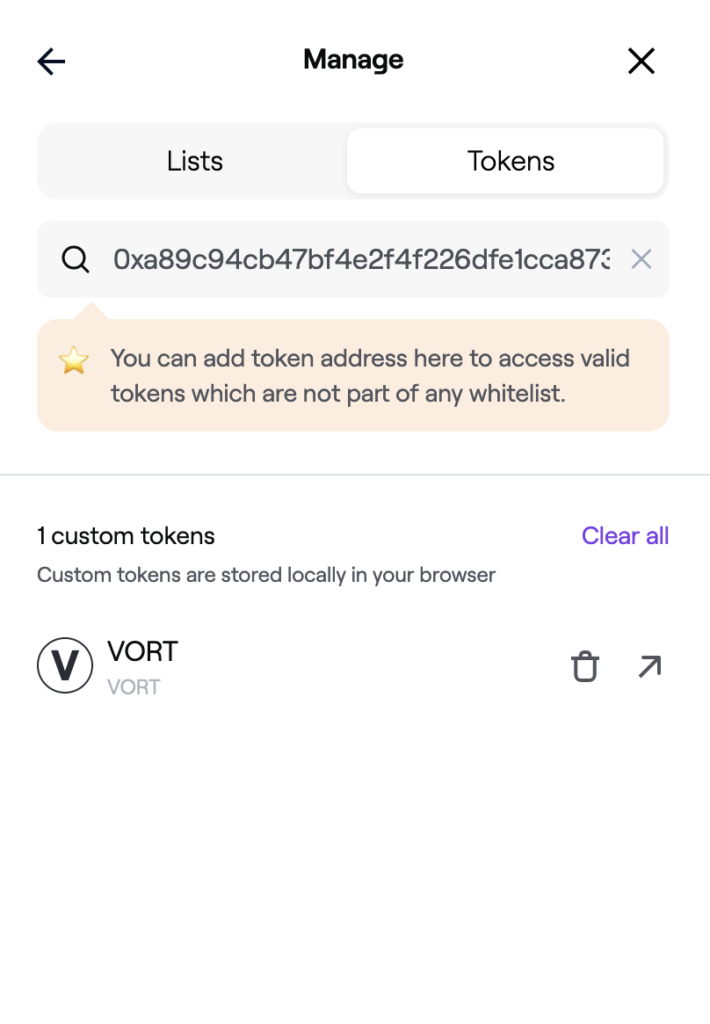
Task: Open VORT in the block explorer
Action: pyautogui.click(x=650, y=666)
